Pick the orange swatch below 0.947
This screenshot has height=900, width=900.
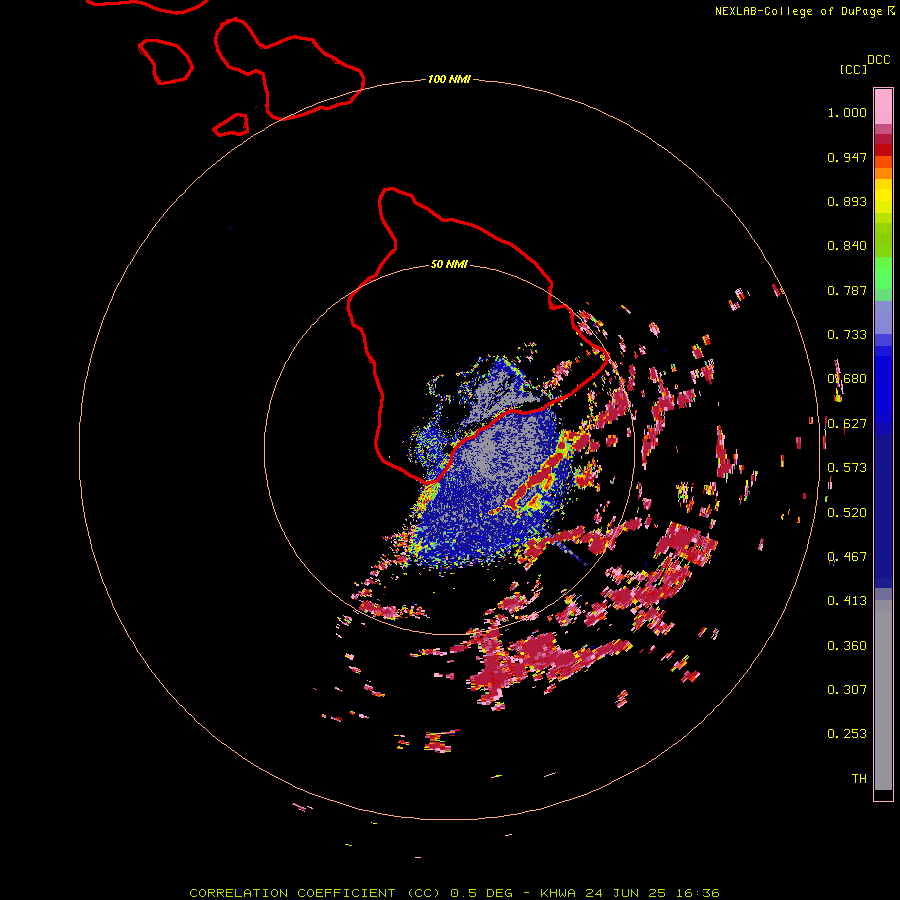click(883, 173)
